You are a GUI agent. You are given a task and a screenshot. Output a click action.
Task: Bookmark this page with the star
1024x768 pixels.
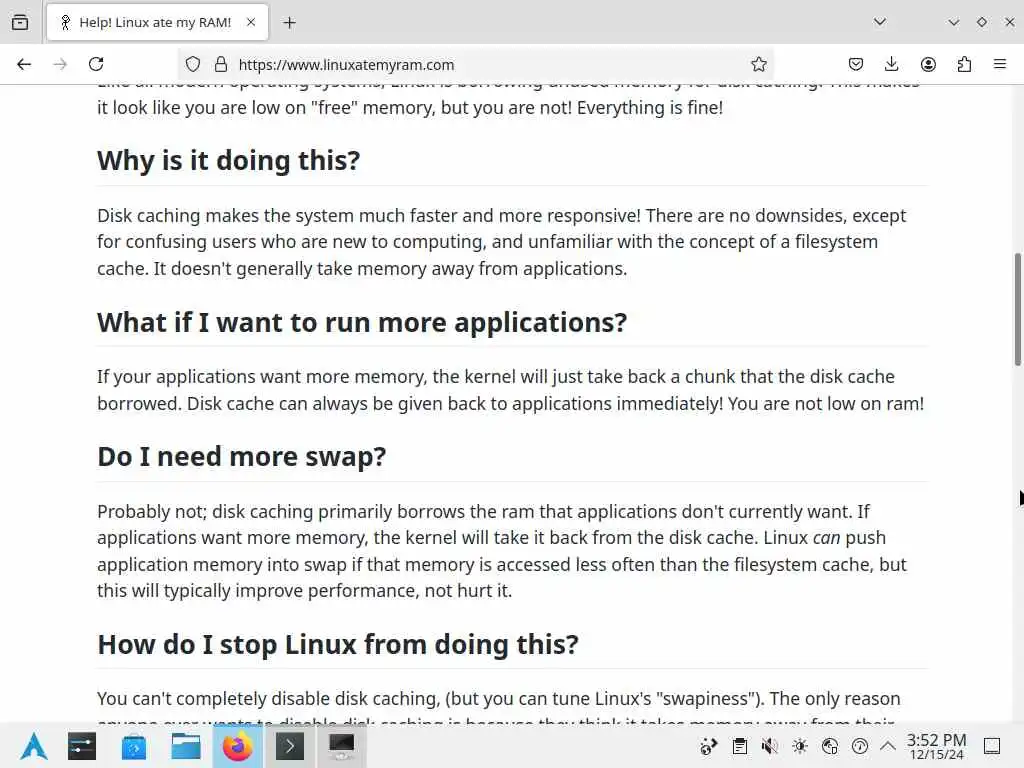point(758,64)
